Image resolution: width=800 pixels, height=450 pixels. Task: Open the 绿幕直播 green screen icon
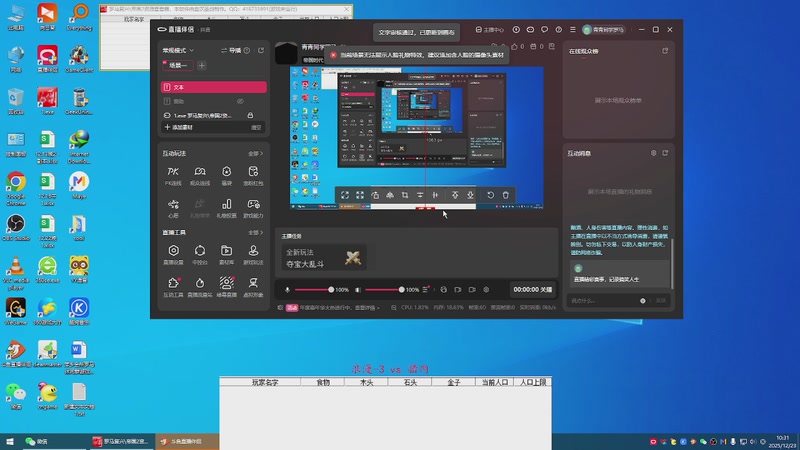227,287
